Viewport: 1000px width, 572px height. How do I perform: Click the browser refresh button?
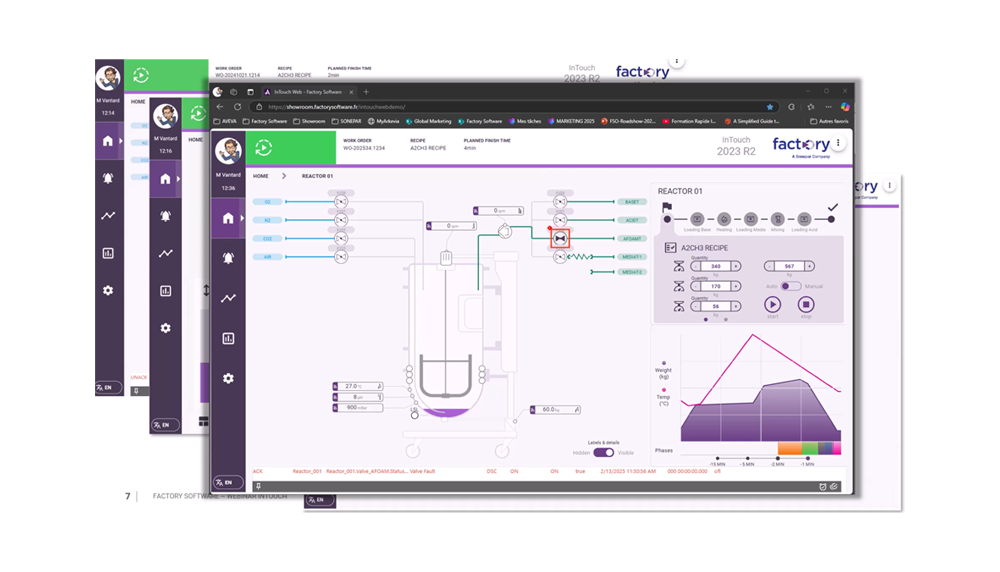pyautogui.click(x=237, y=107)
